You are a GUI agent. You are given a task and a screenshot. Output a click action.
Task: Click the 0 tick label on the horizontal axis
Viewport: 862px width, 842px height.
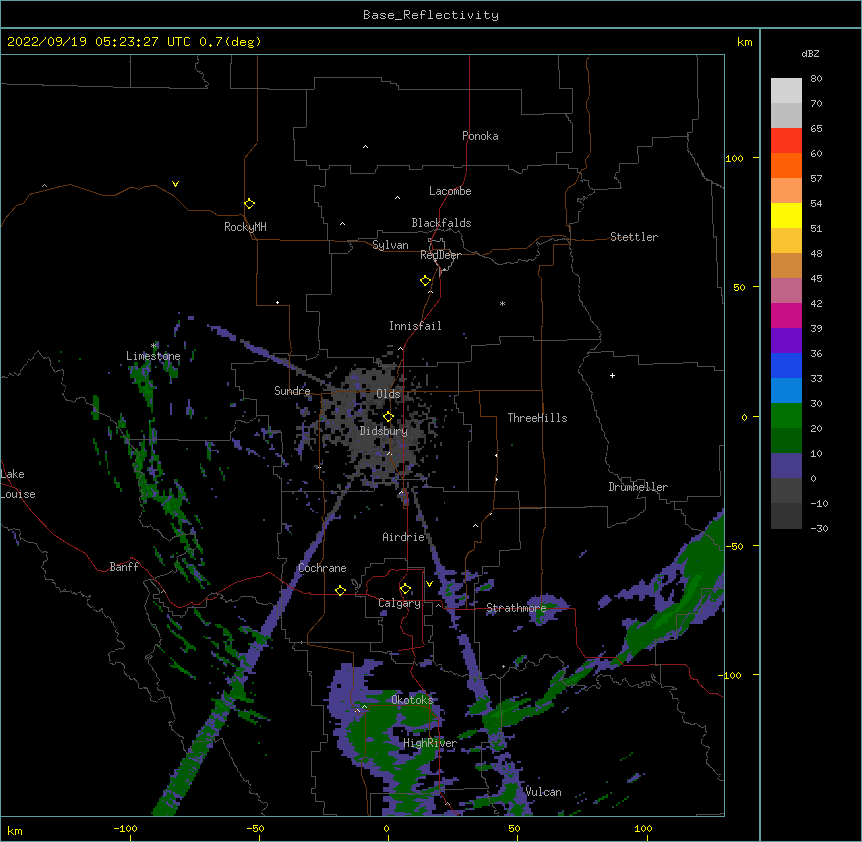pyautogui.click(x=386, y=828)
